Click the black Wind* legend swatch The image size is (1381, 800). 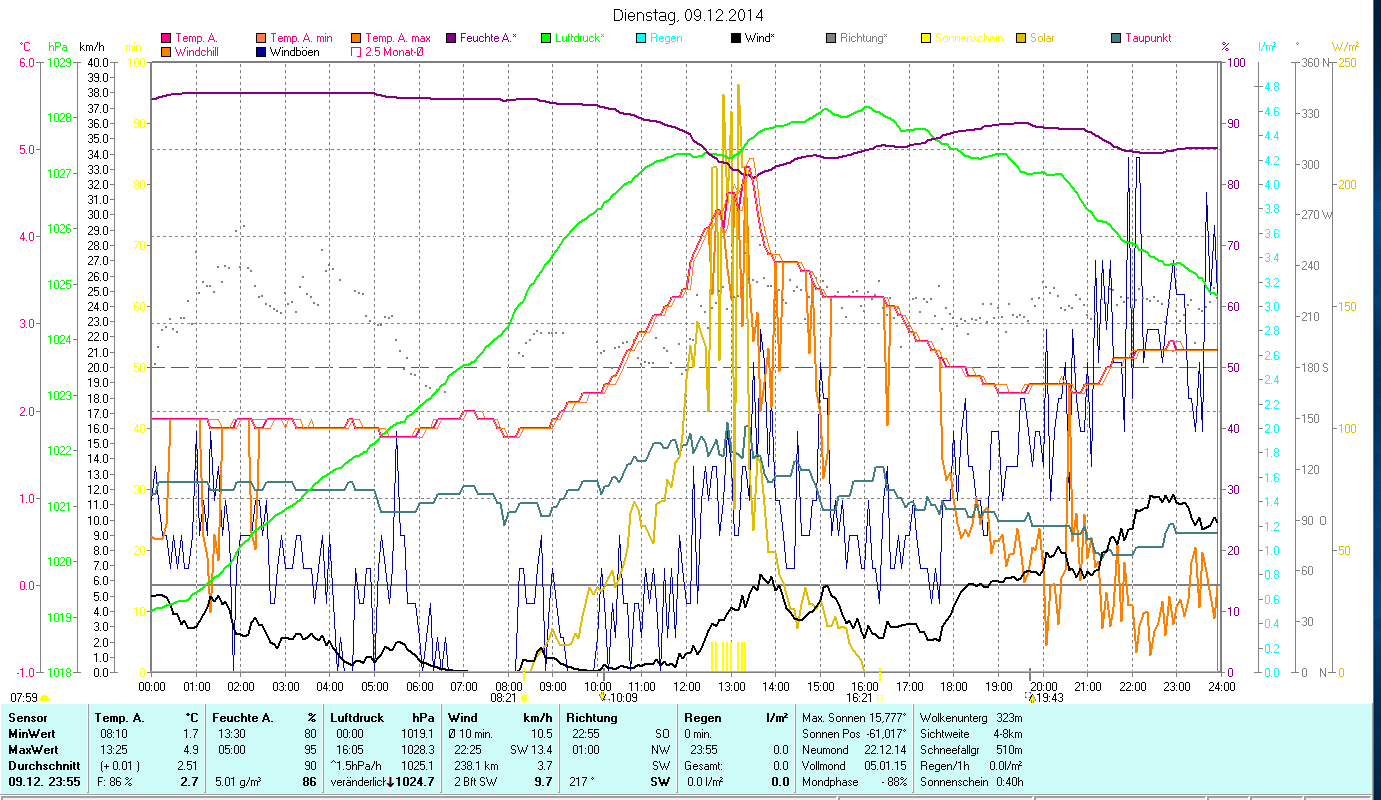[735, 39]
